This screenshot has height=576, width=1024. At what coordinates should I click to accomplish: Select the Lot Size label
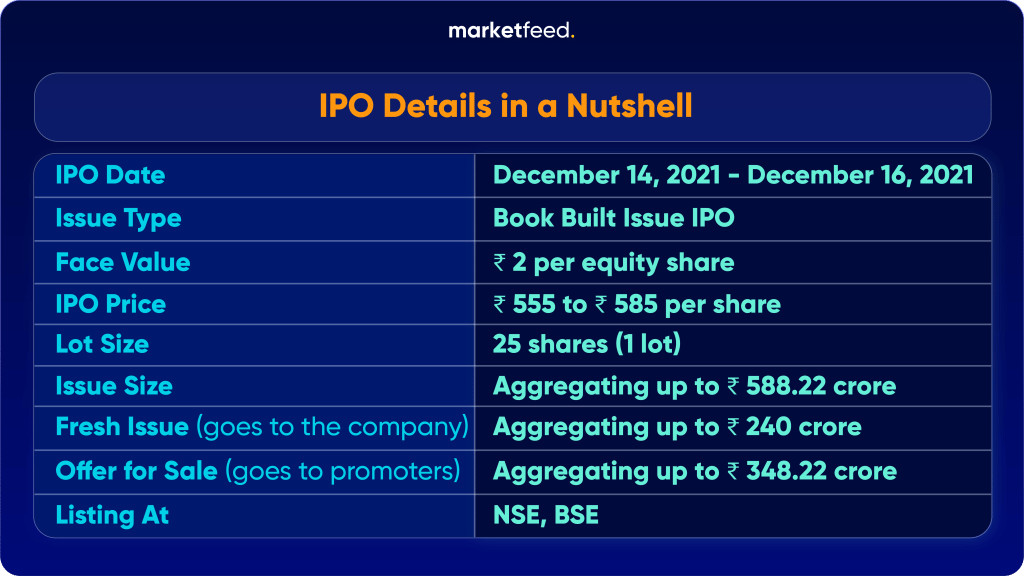102,345
